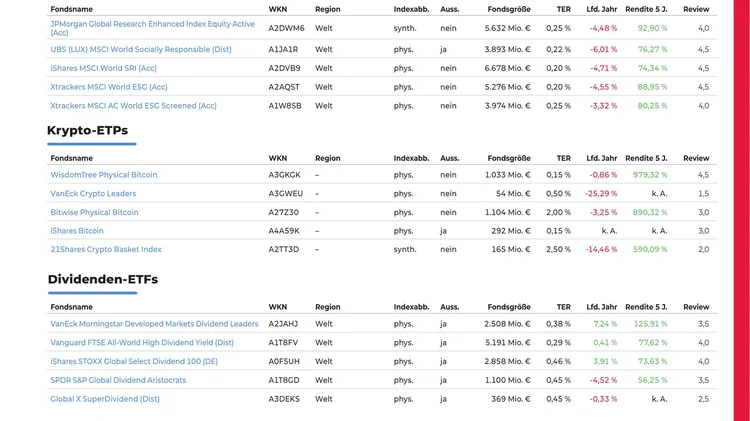Viewport: 750px width, 421px height.
Task: Select WKN value A1JA1R
Action: pos(283,49)
